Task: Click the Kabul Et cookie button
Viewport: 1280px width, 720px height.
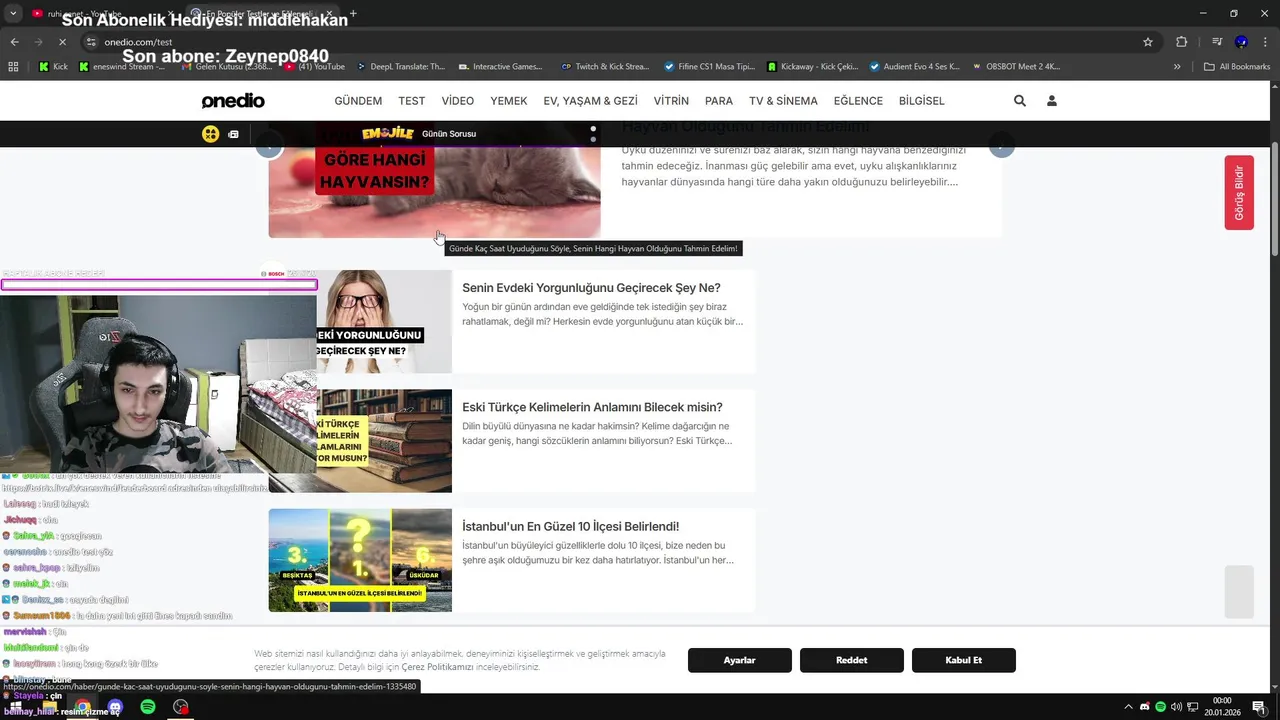Action: tap(964, 660)
